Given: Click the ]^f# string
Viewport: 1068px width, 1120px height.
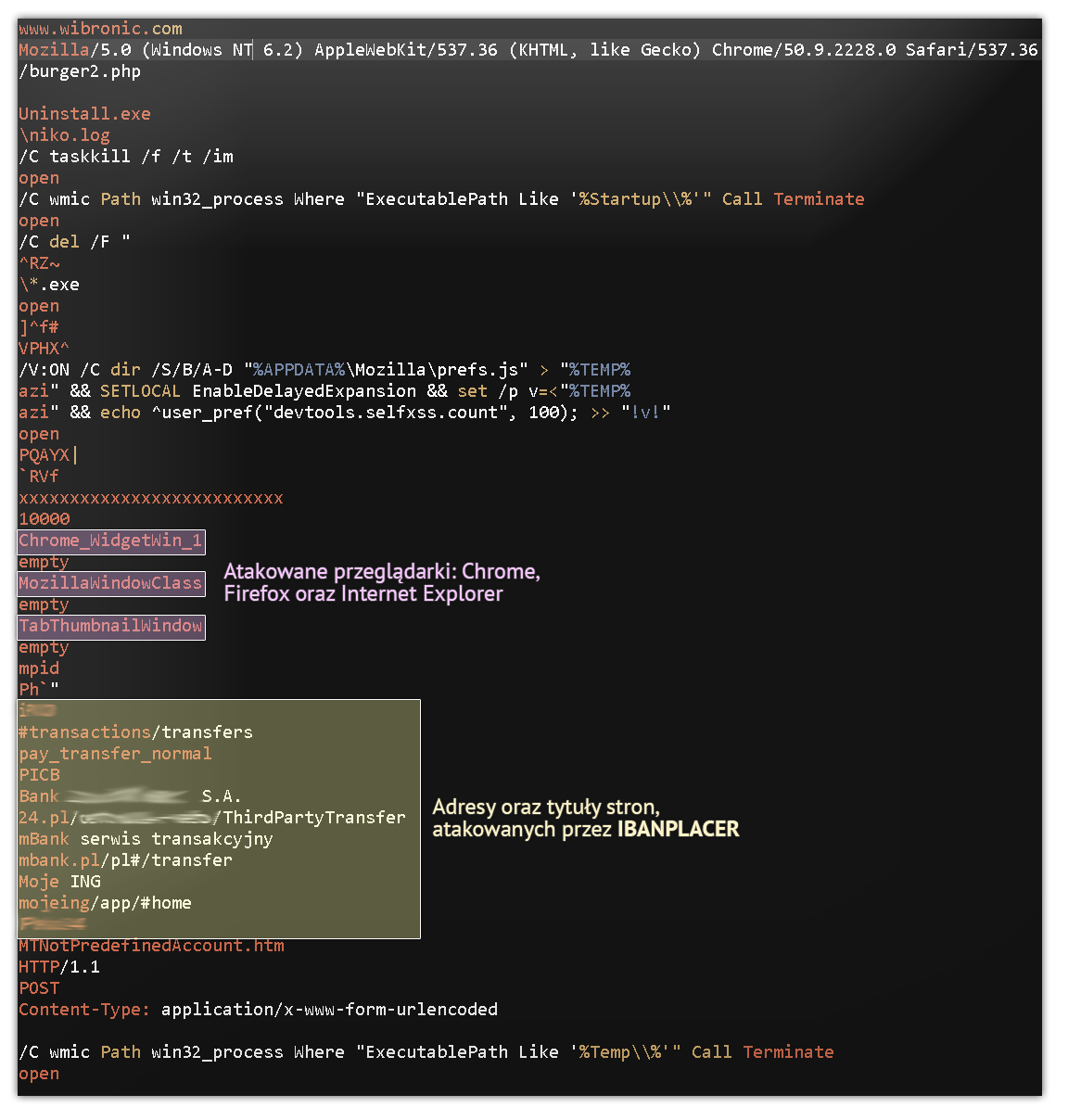Looking at the screenshot, I should (x=39, y=327).
